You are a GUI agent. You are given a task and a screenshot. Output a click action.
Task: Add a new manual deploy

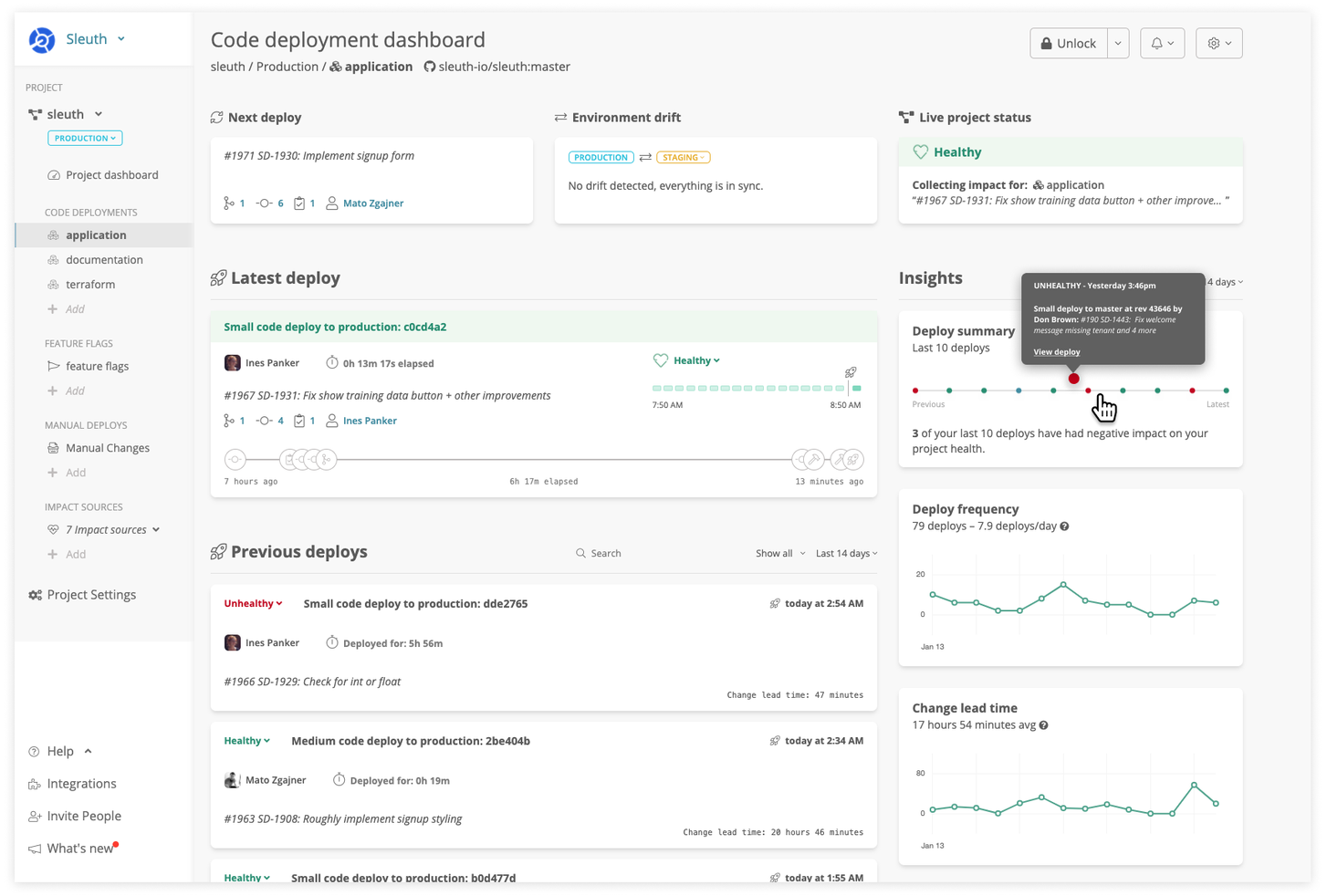point(67,473)
